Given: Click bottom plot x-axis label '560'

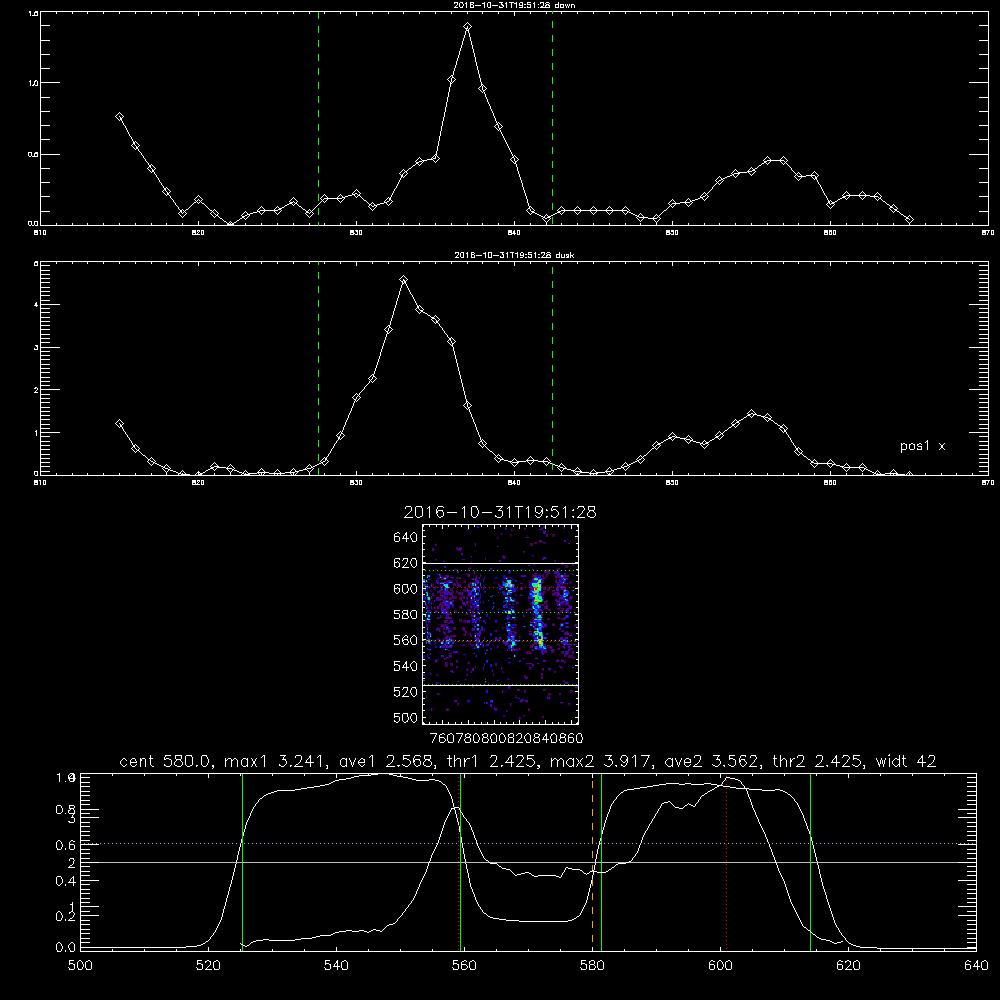Looking at the screenshot, I should click(x=464, y=966).
